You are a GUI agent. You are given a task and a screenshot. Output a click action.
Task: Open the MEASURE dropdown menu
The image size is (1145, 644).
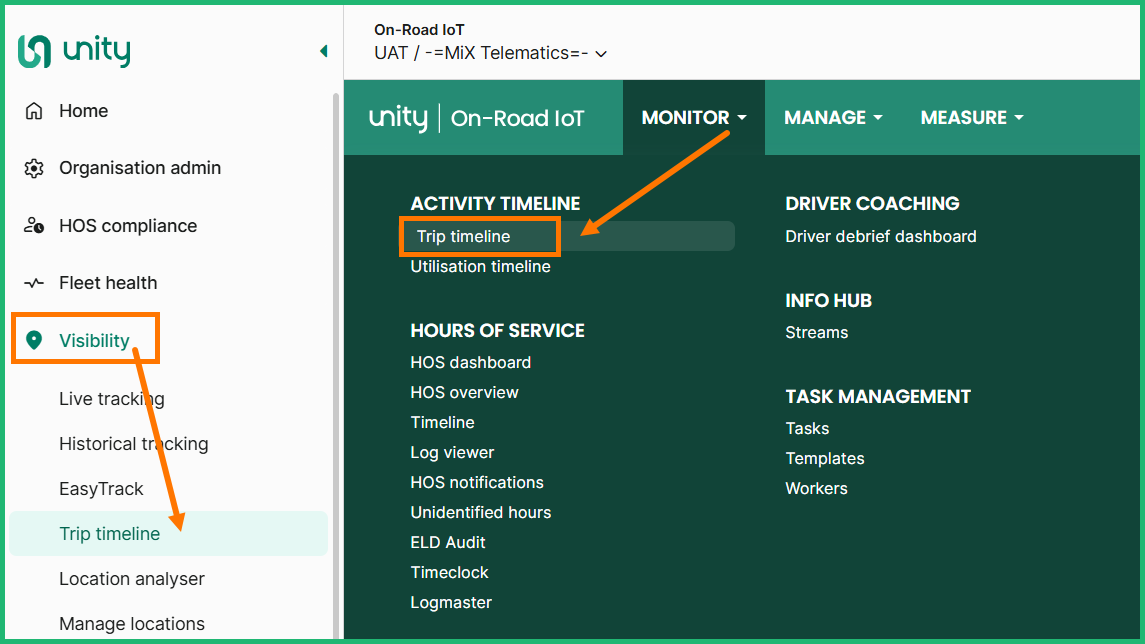[x=972, y=118]
